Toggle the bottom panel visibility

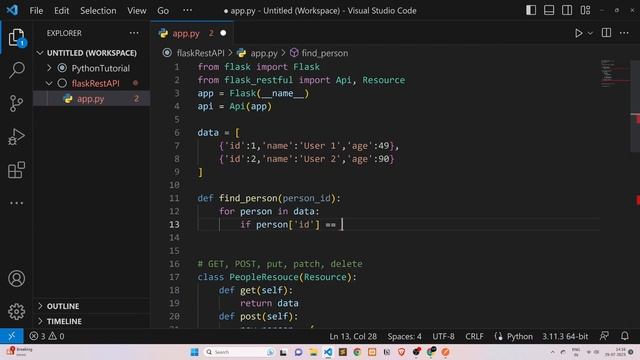click(549, 10)
